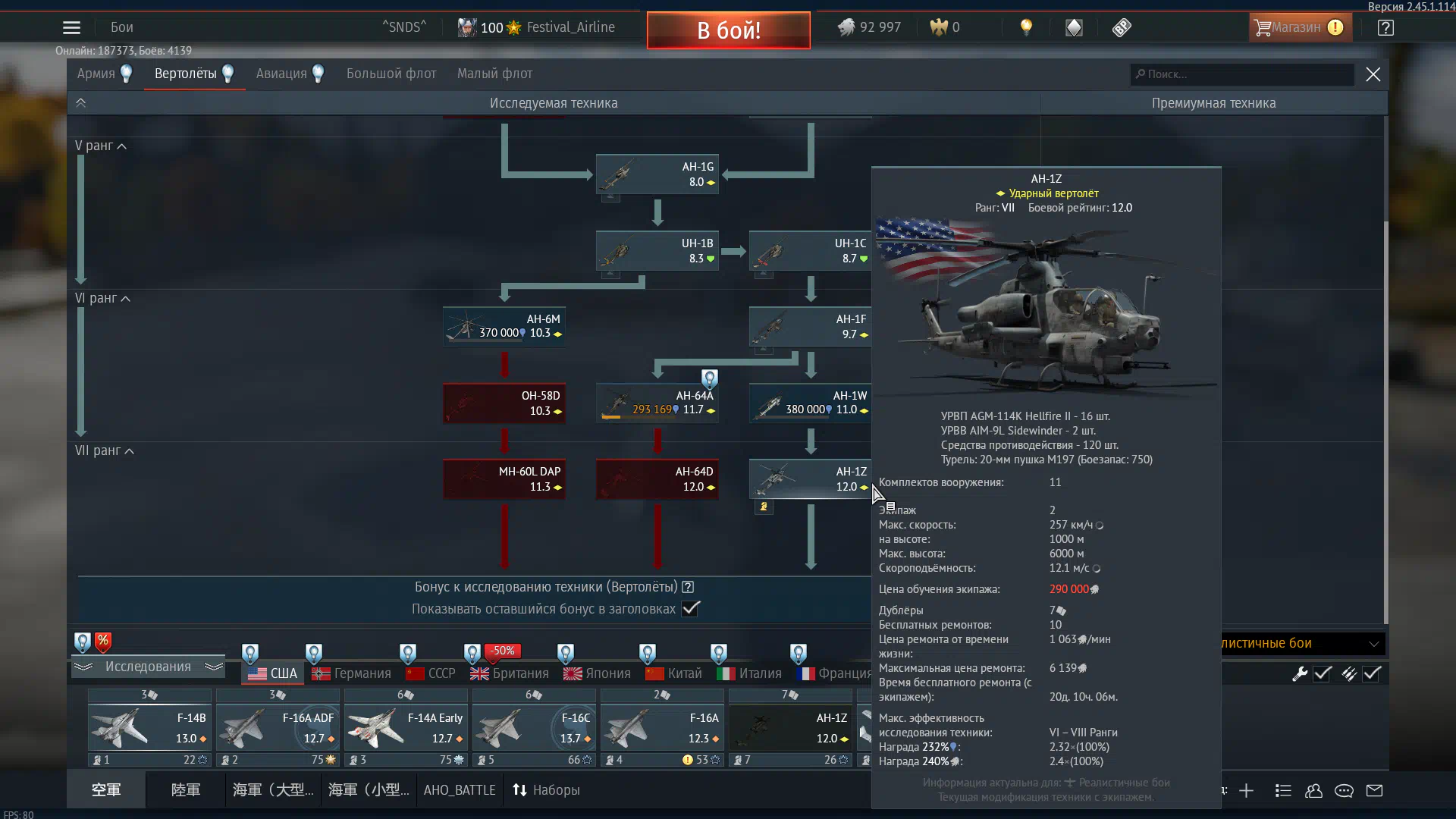1456x819 pixels.
Task: Collapse the VI ранг section
Action: pos(103,298)
